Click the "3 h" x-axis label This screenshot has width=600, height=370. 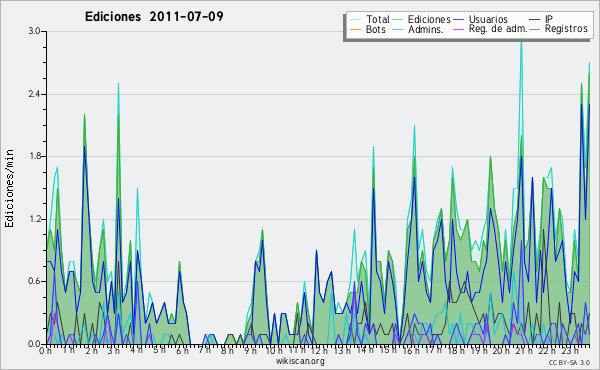(x=113, y=350)
